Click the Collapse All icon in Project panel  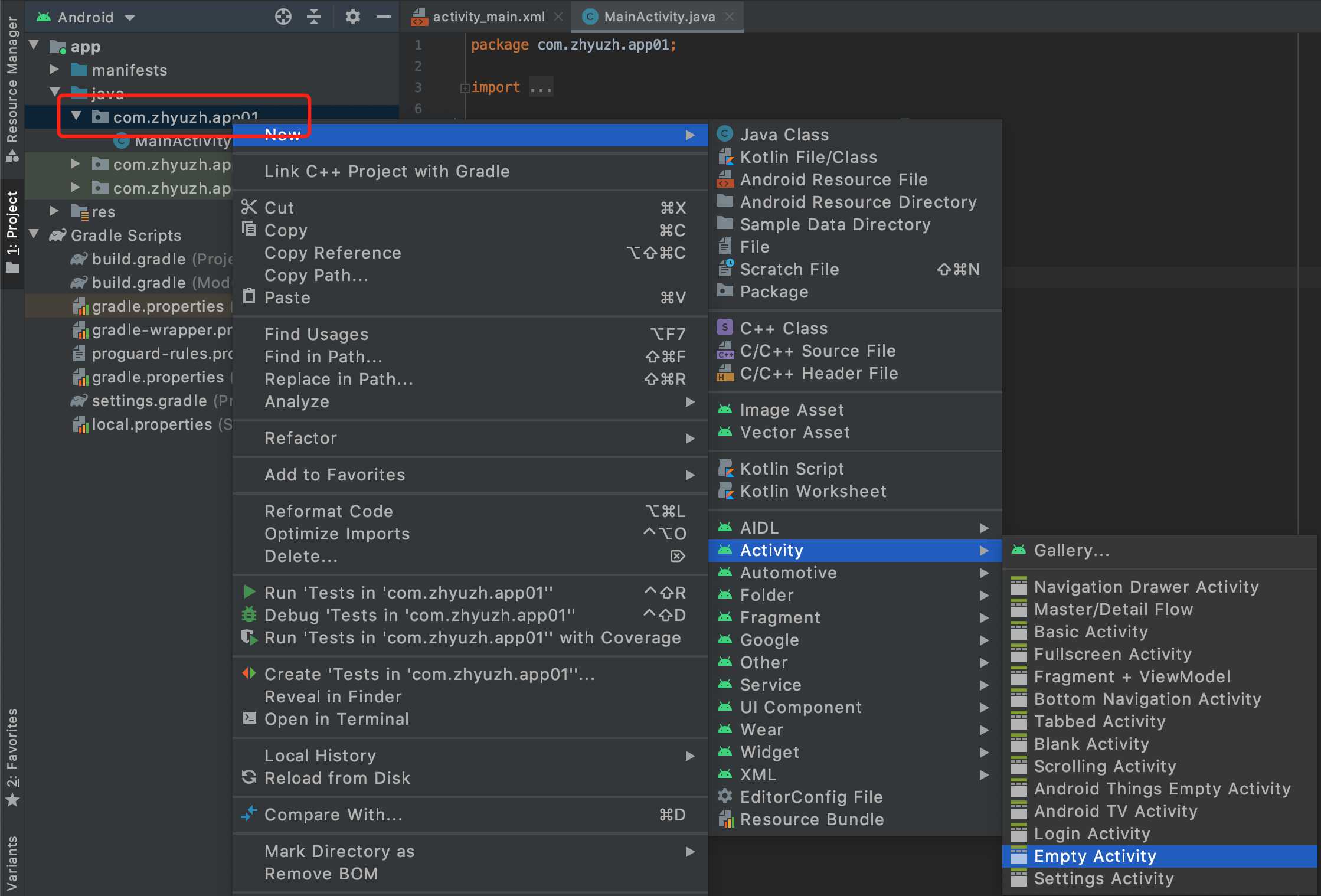(314, 17)
